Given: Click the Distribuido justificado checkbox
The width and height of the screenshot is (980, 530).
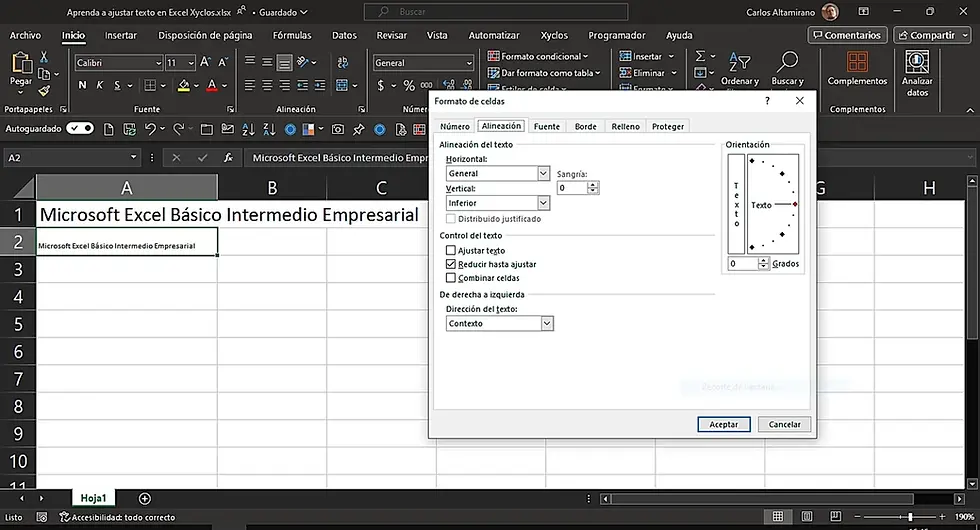Looking at the screenshot, I should 451,219.
